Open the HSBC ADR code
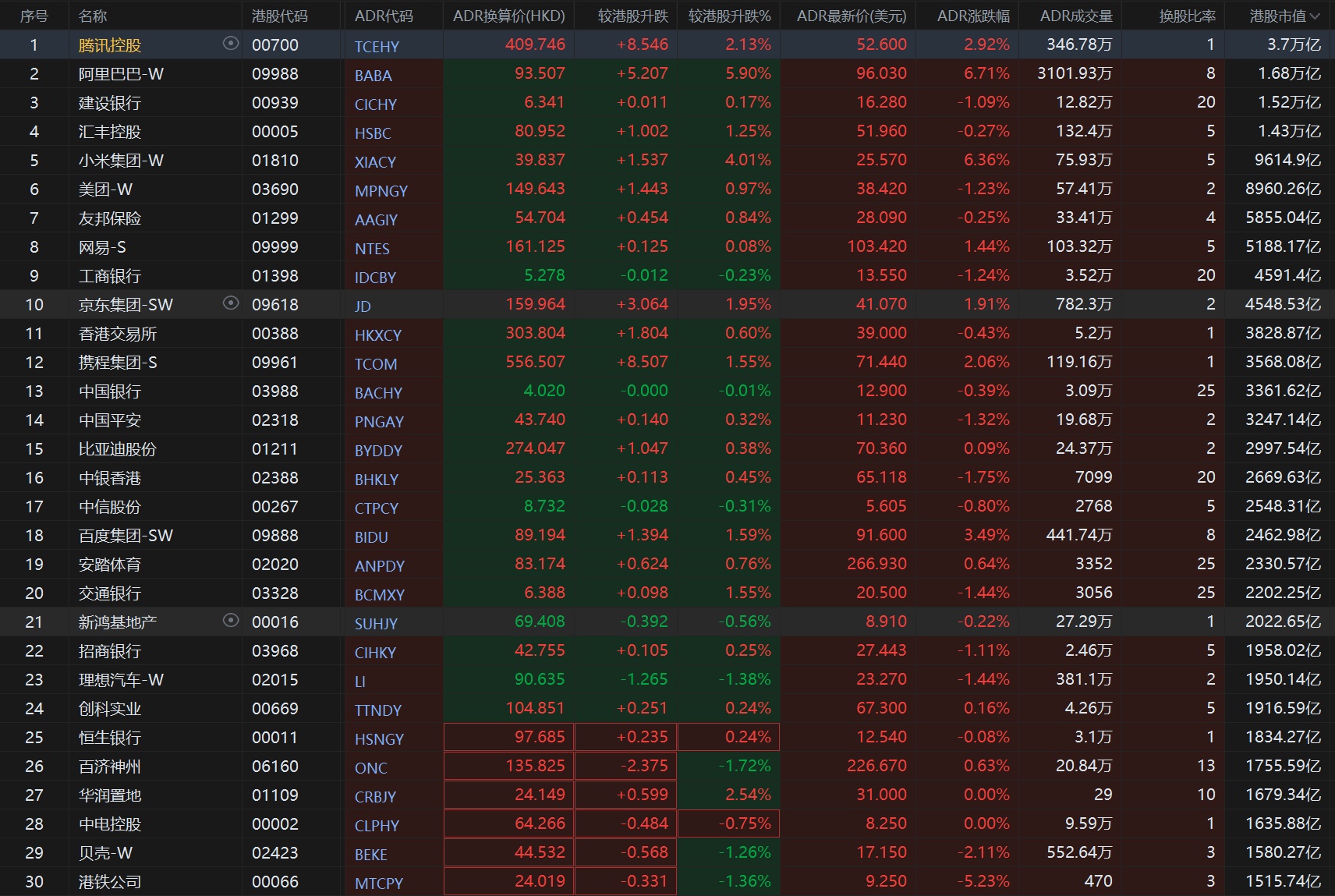Viewport: 1335px width, 896px height. (373, 133)
